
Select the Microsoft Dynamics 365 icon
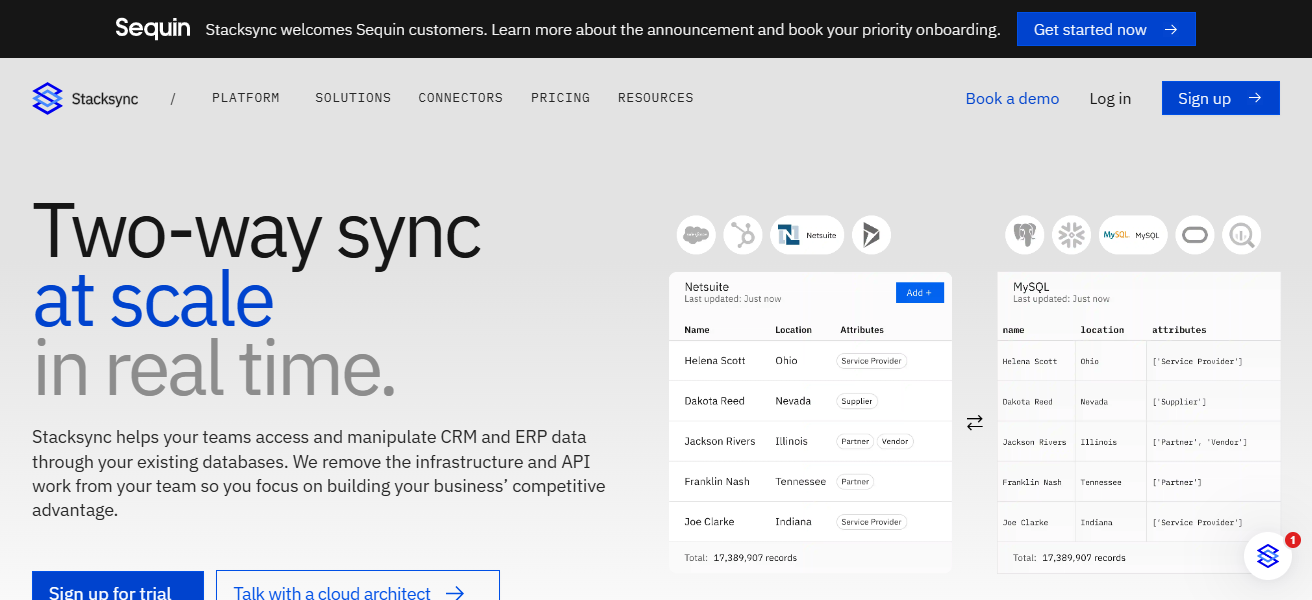(871, 234)
